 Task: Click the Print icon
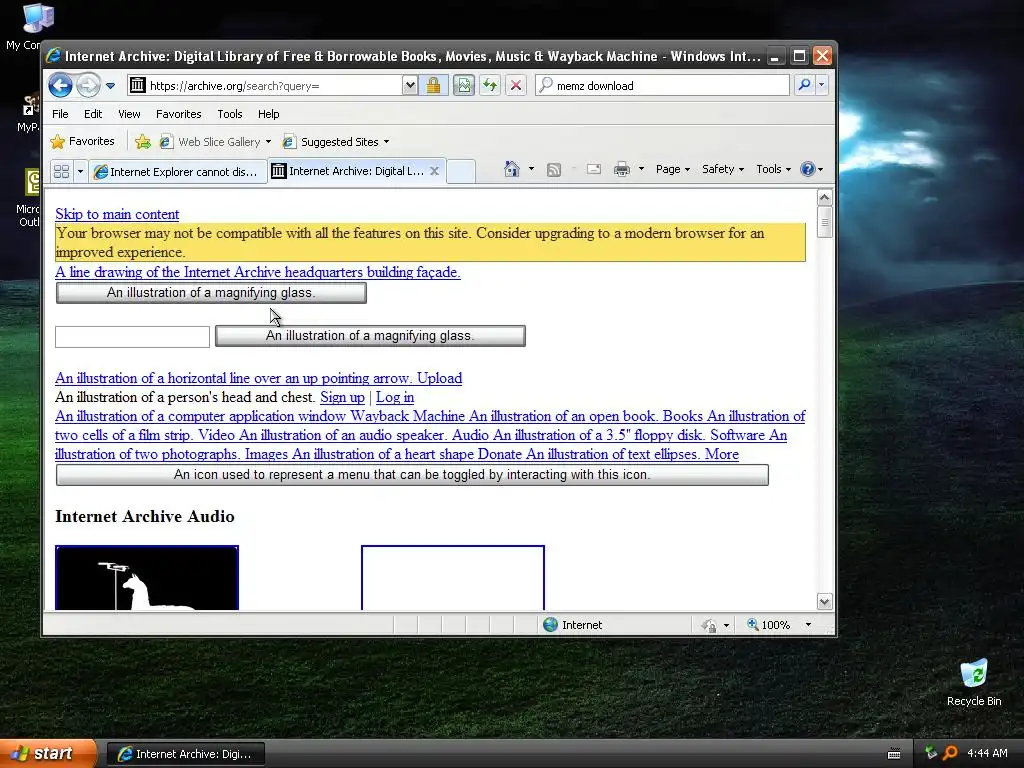coord(622,169)
